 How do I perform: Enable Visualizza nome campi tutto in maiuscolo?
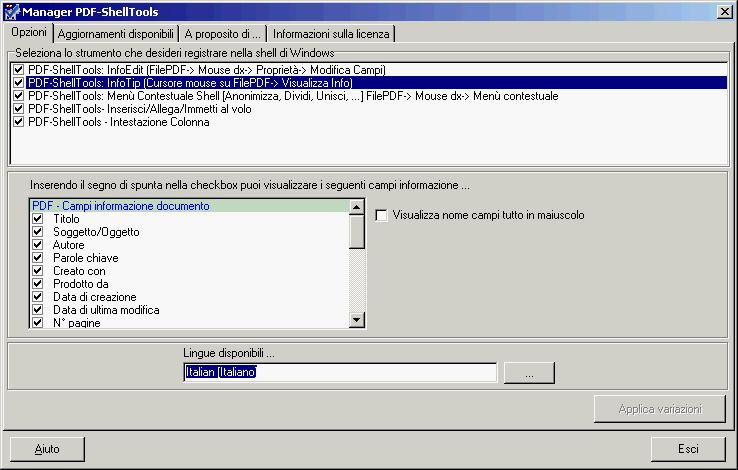point(381,215)
